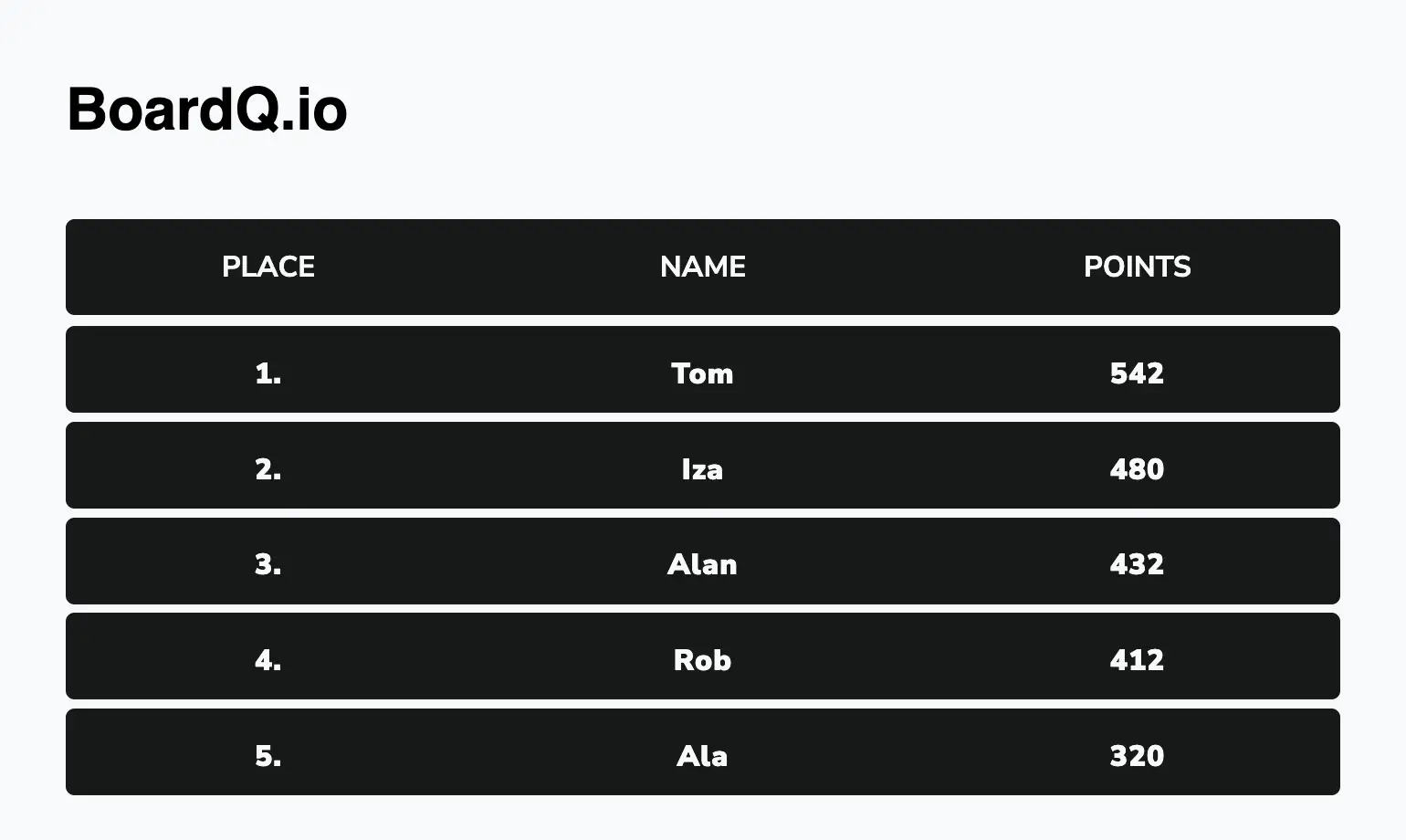The width and height of the screenshot is (1406, 840).
Task: Click the score 432
Action: 1137,564
